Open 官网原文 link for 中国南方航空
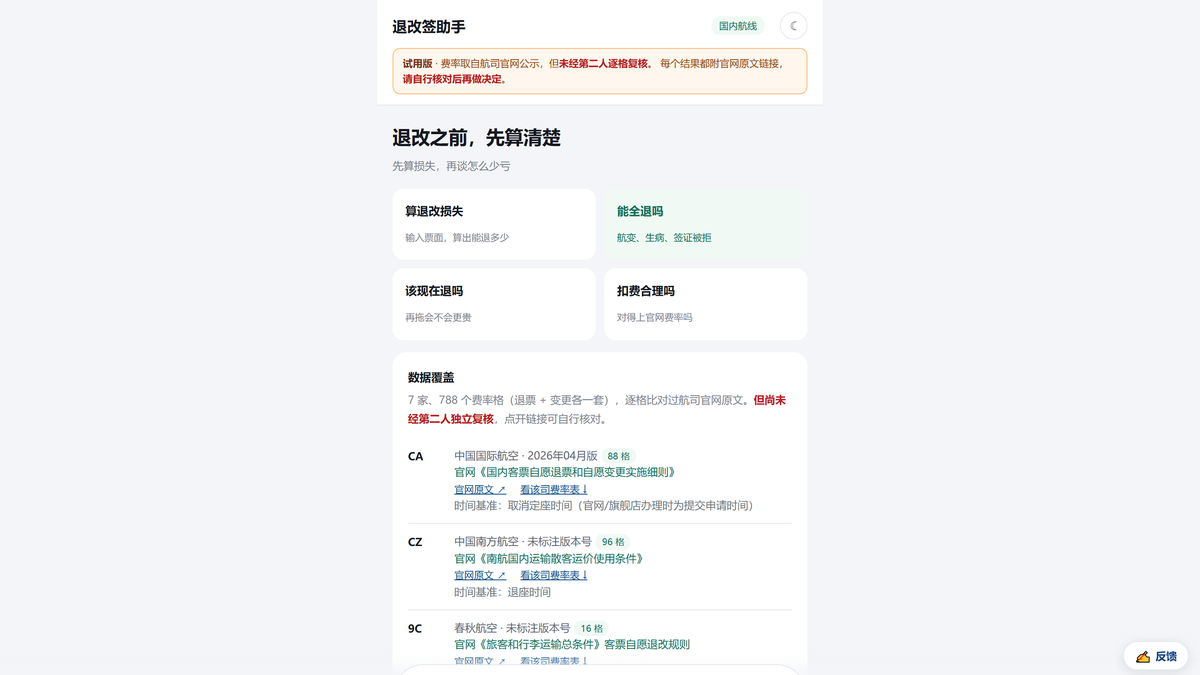The height and width of the screenshot is (675, 1200). coord(480,575)
